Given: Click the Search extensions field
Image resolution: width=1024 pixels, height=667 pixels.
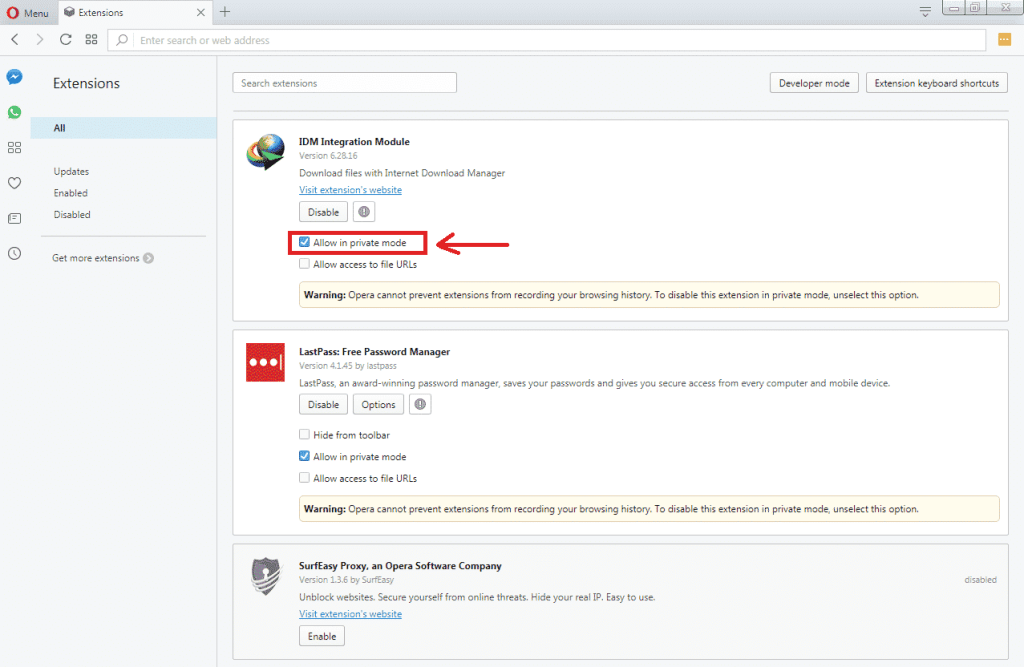Looking at the screenshot, I should [344, 83].
